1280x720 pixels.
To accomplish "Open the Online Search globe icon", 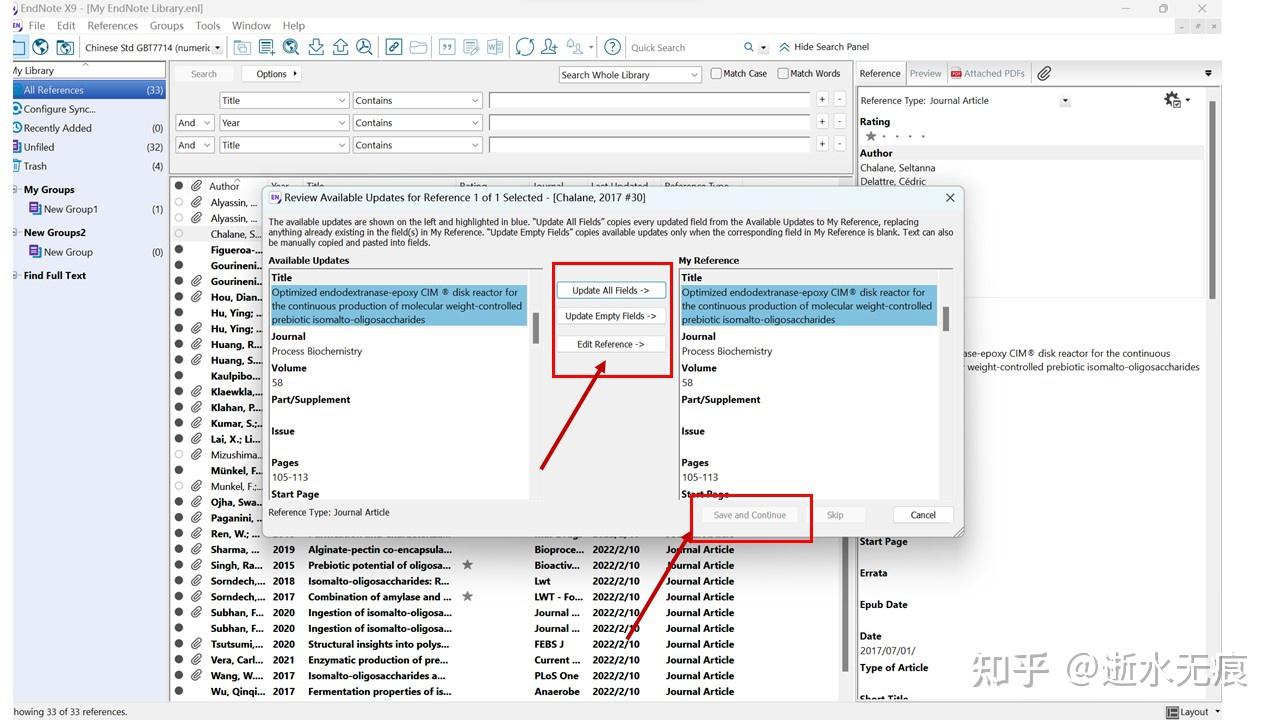I will pos(40,46).
